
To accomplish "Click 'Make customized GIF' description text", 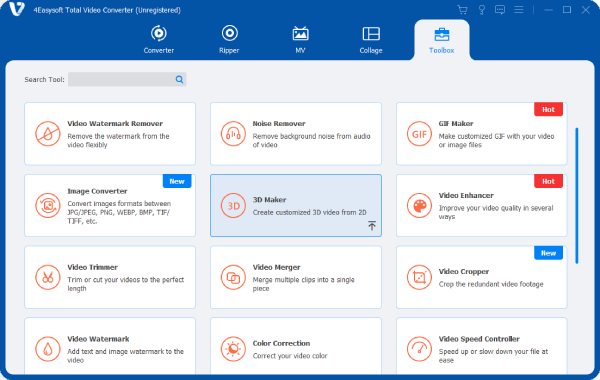I will (x=496, y=140).
